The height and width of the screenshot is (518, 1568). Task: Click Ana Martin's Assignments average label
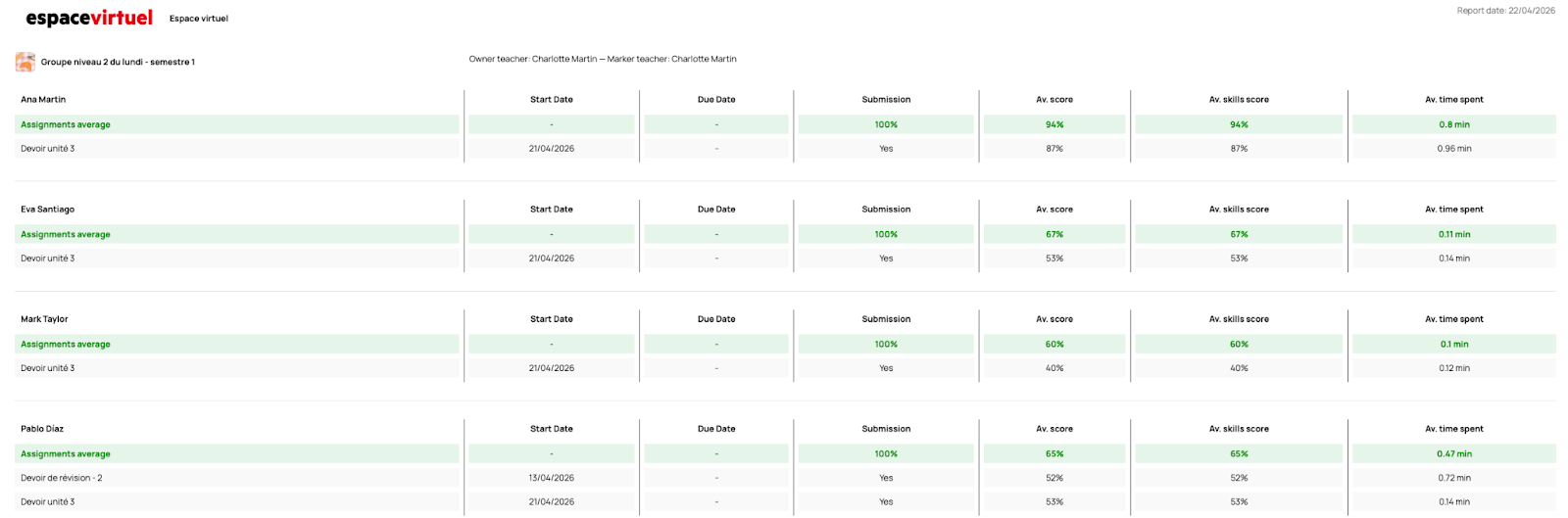click(x=66, y=125)
